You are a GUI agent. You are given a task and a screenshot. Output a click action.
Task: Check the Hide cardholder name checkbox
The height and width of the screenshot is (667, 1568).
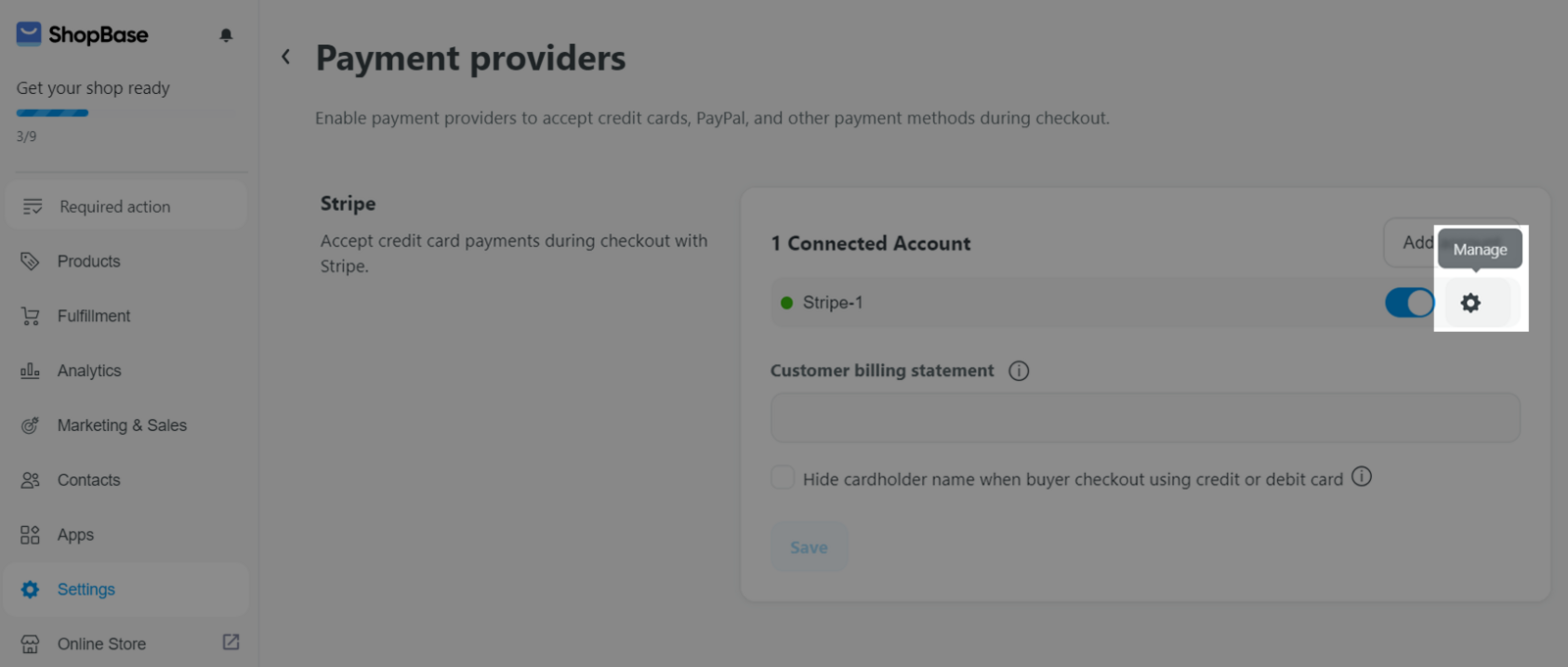click(x=782, y=477)
